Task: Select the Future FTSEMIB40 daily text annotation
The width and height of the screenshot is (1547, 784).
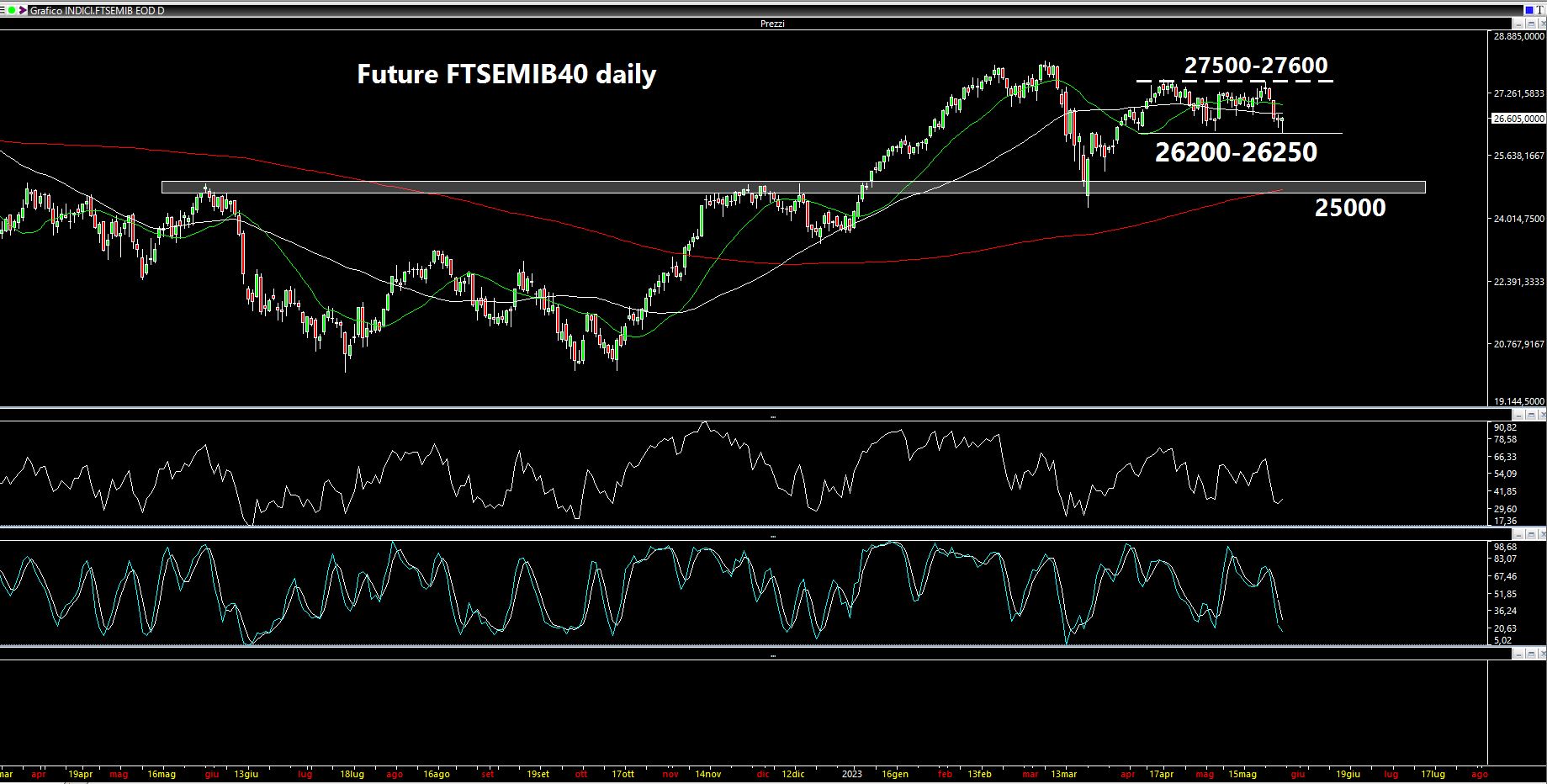Action: (506, 74)
